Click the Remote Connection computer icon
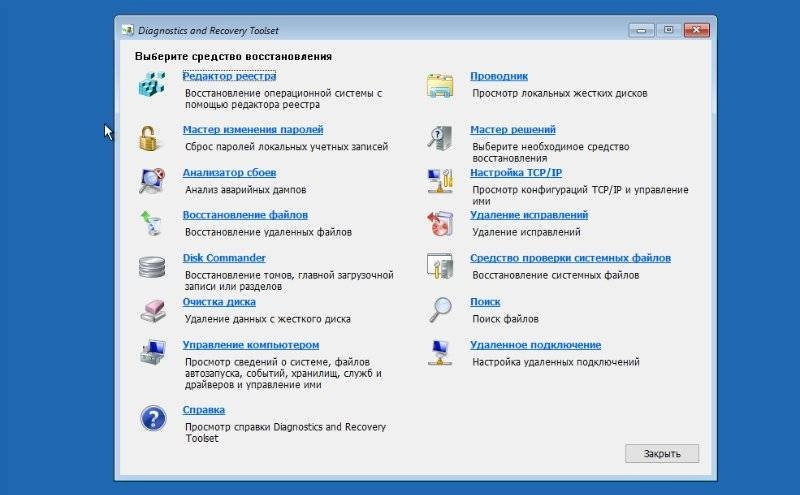Viewport: 800px width, 495px height. (x=440, y=352)
